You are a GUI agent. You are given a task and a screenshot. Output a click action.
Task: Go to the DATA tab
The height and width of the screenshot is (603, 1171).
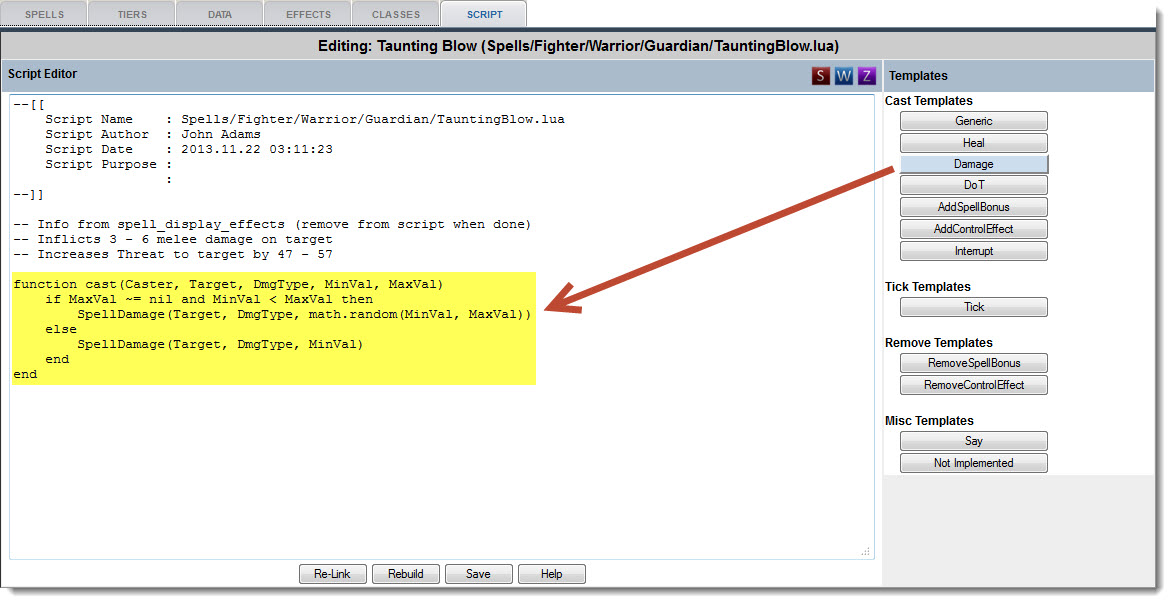pos(219,15)
